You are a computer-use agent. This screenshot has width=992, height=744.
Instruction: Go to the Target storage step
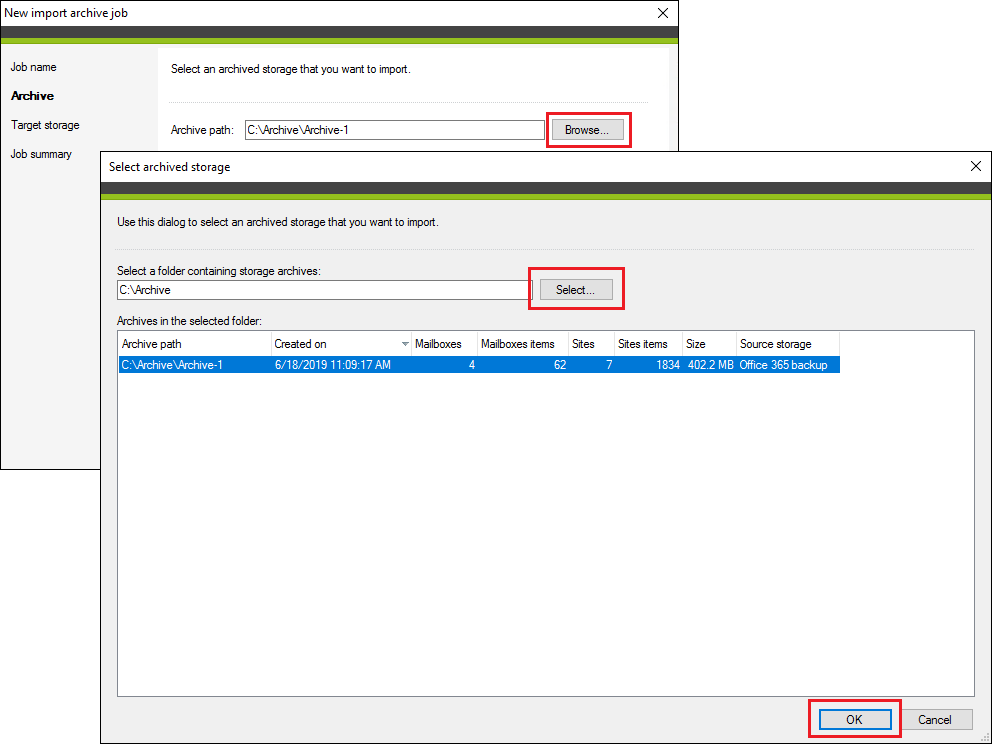[45, 125]
